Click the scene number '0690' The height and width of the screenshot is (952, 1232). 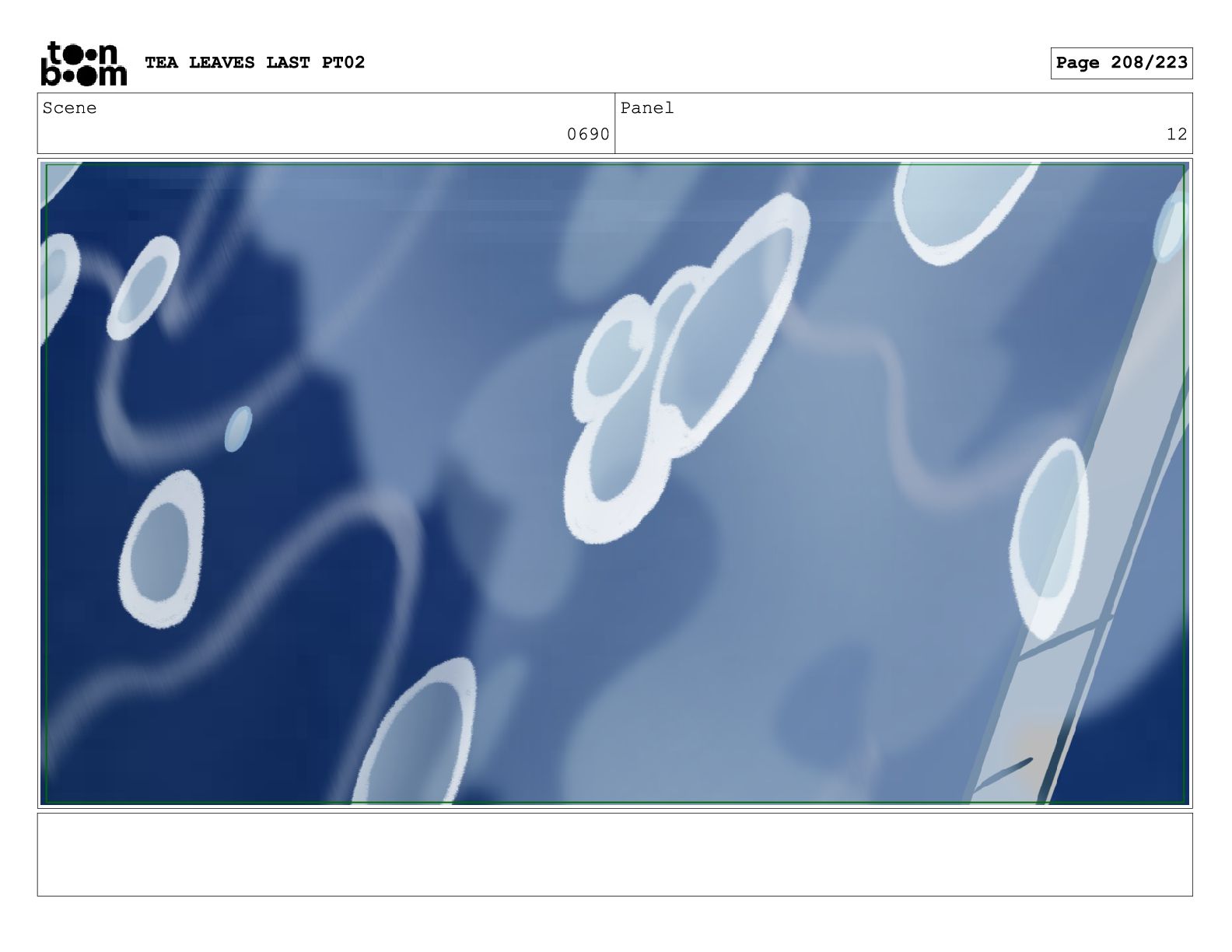(x=588, y=135)
